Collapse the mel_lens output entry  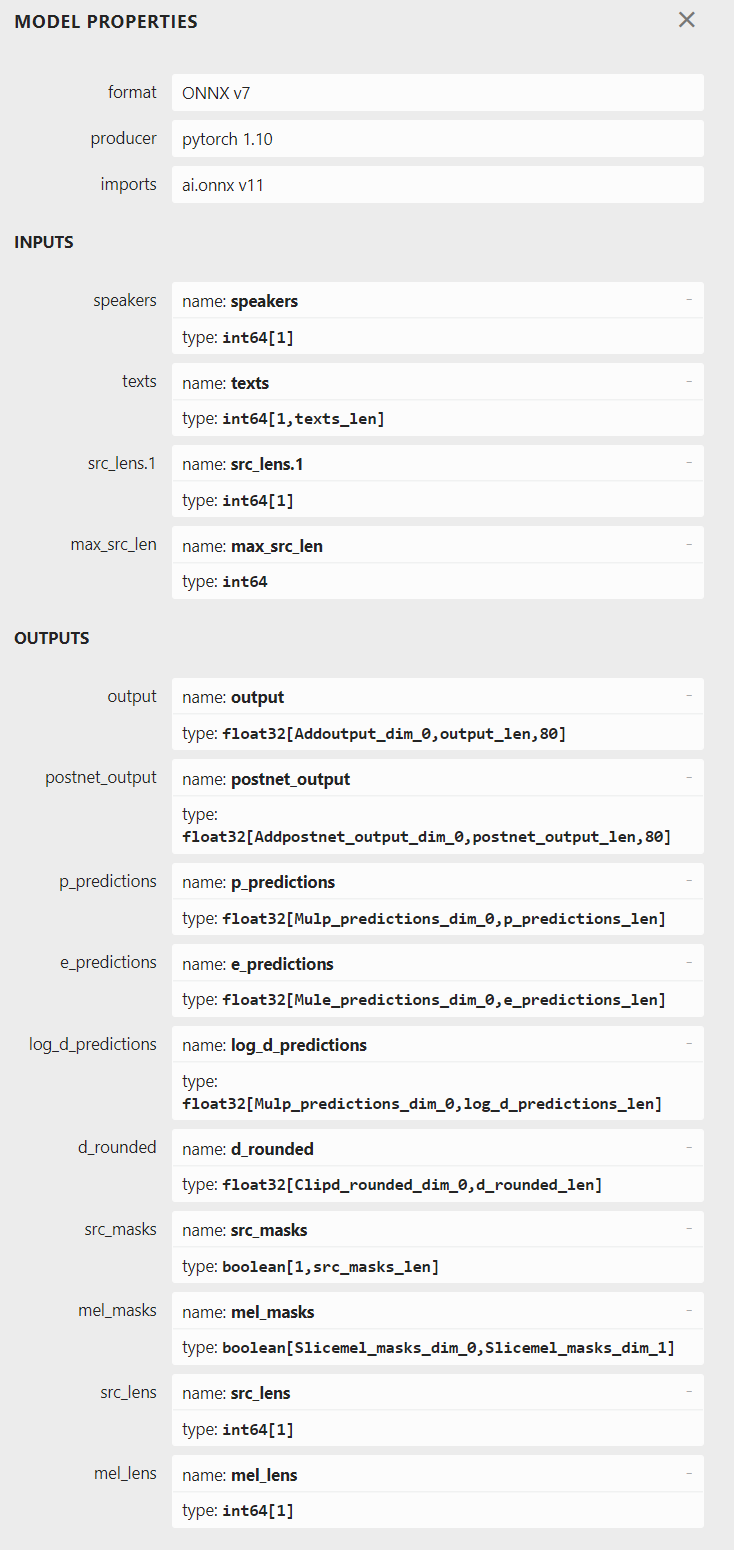(688, 1473)
